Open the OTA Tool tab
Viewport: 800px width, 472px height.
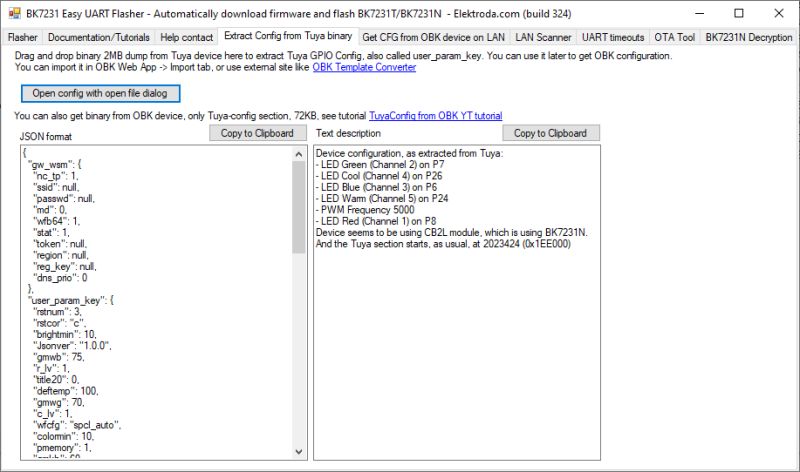tap(674, 37)
